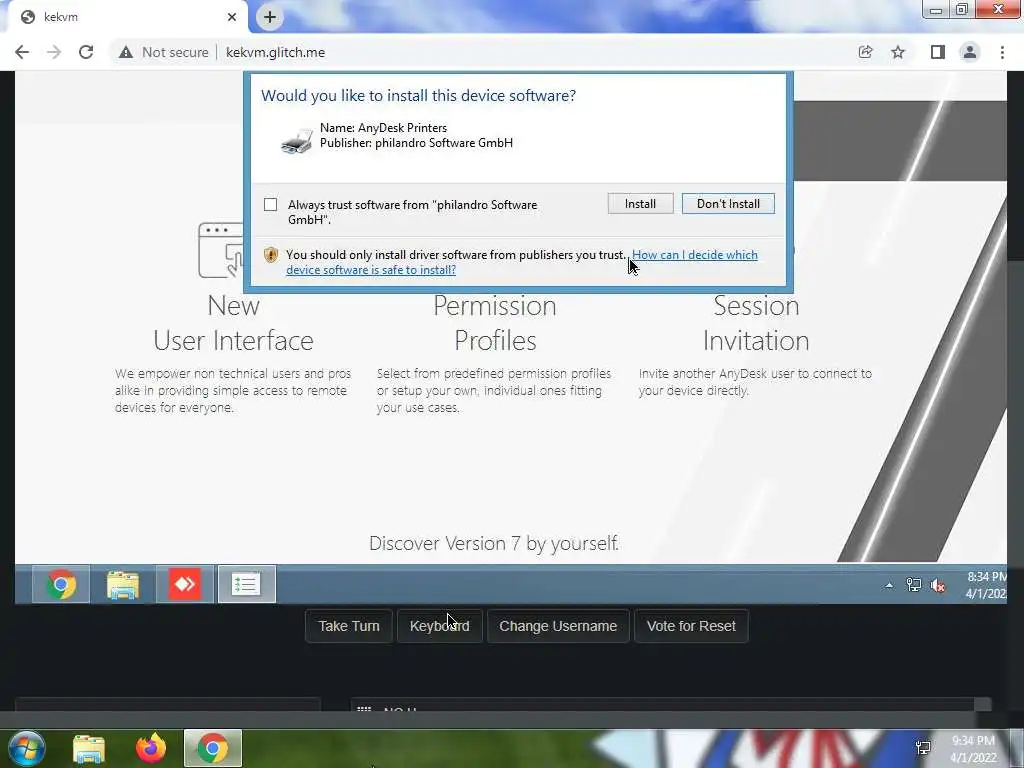Click the red AnyDesk icon in the VM taskbar
The width and height of the screenshot is (1024, 768).
(x=185, y=584)
